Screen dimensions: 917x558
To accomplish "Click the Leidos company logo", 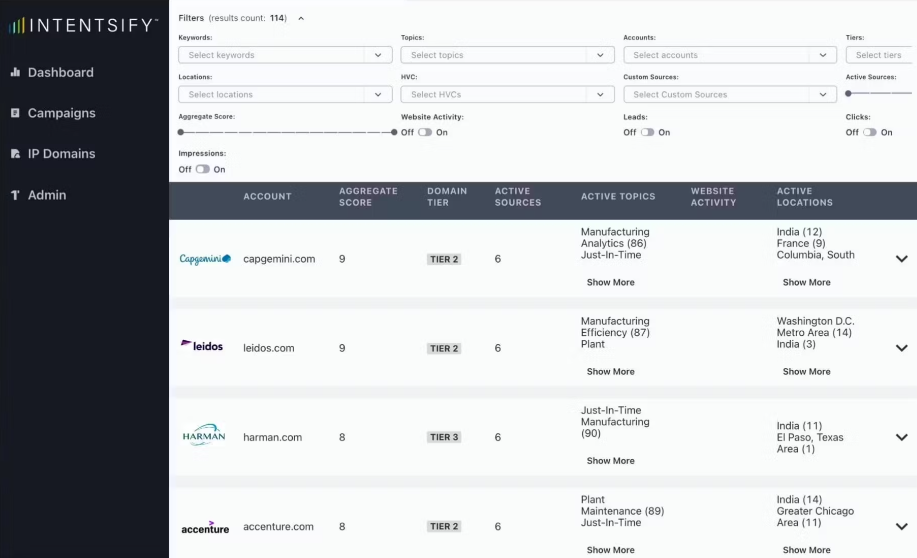I will click(x=202, y=346).
